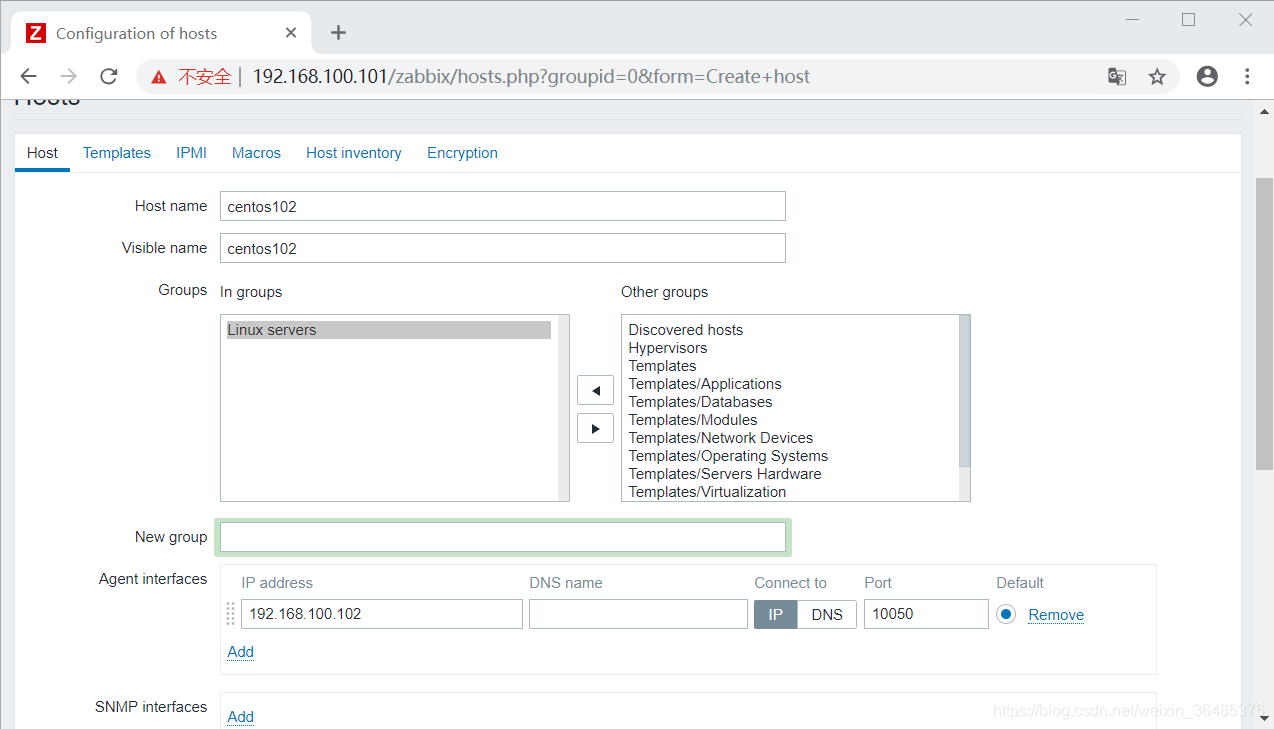Close the Configuration of hosts tab
This screenshot has height=729, width=1274.
tap(291, 33)
